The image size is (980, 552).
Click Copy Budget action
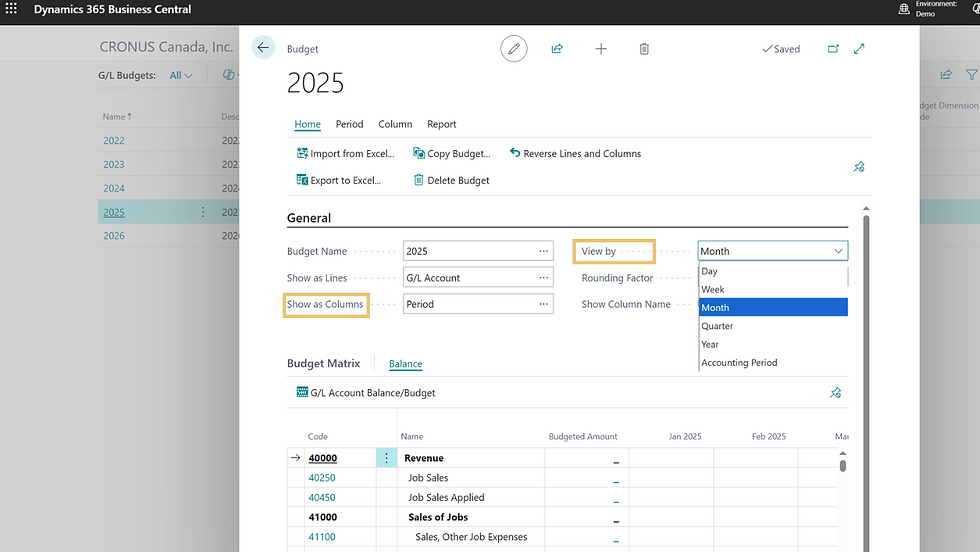coord(451,153)
